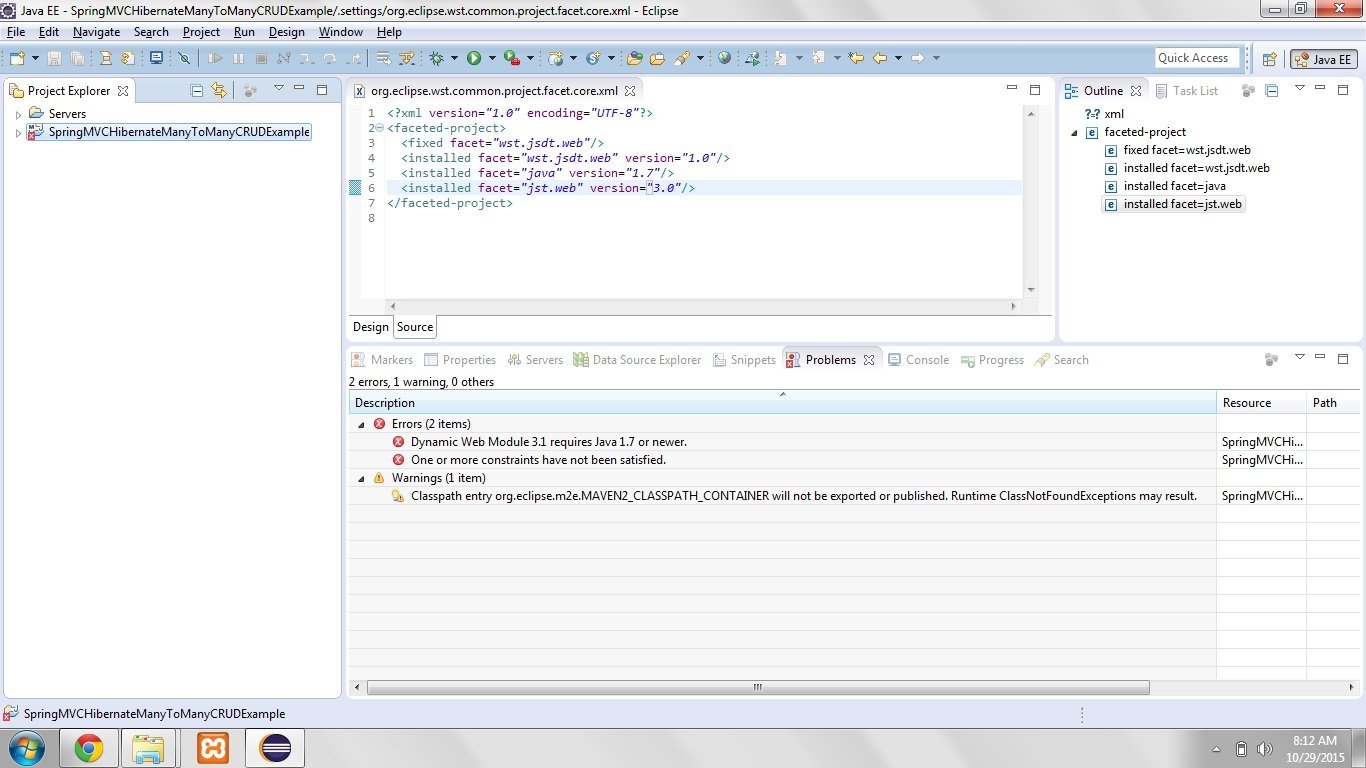This screenshot has width=1366, height=768.
Task: Open the Window menu
Action: pyautogui.click(x=341, y=32)
